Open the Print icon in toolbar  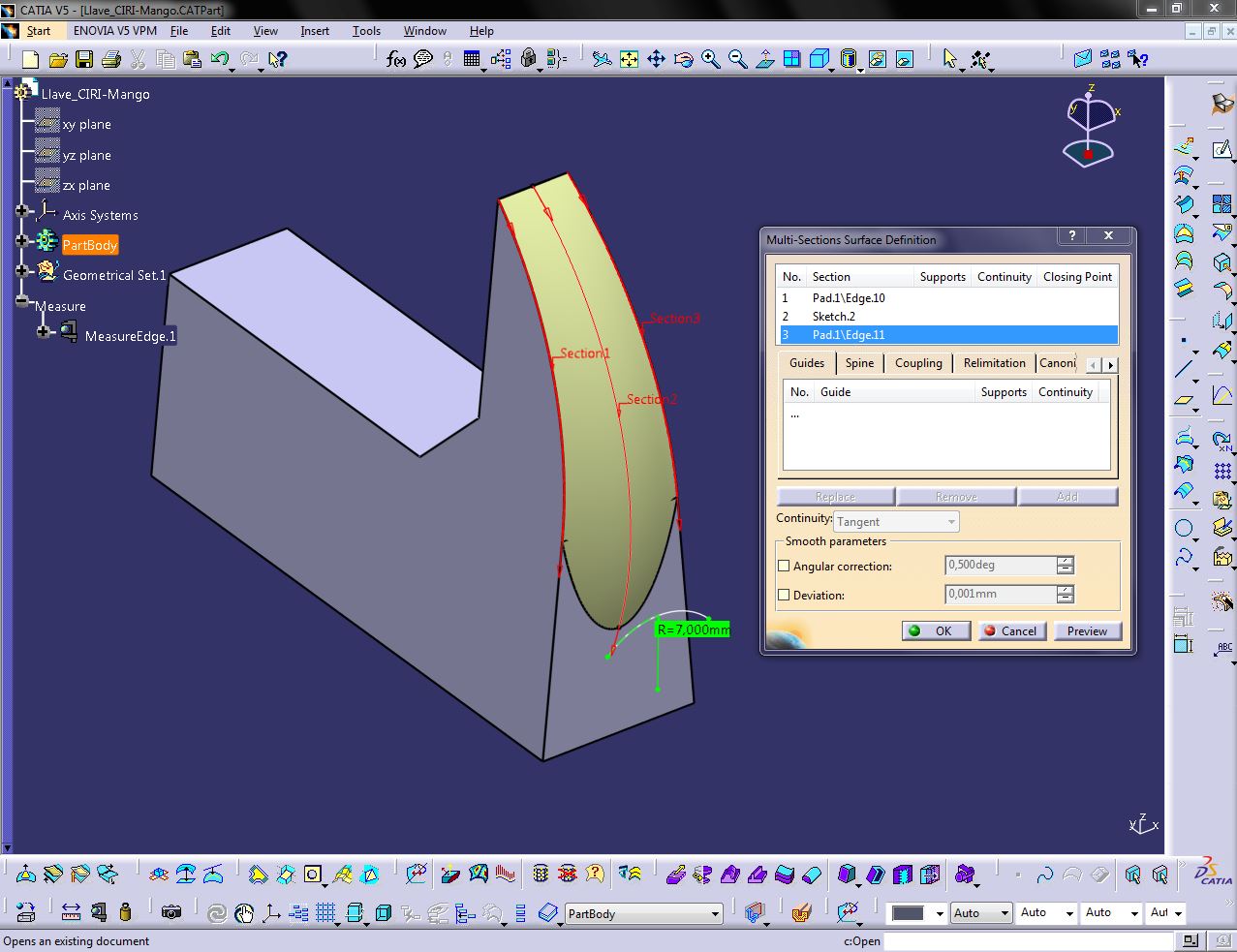(110, 60)
